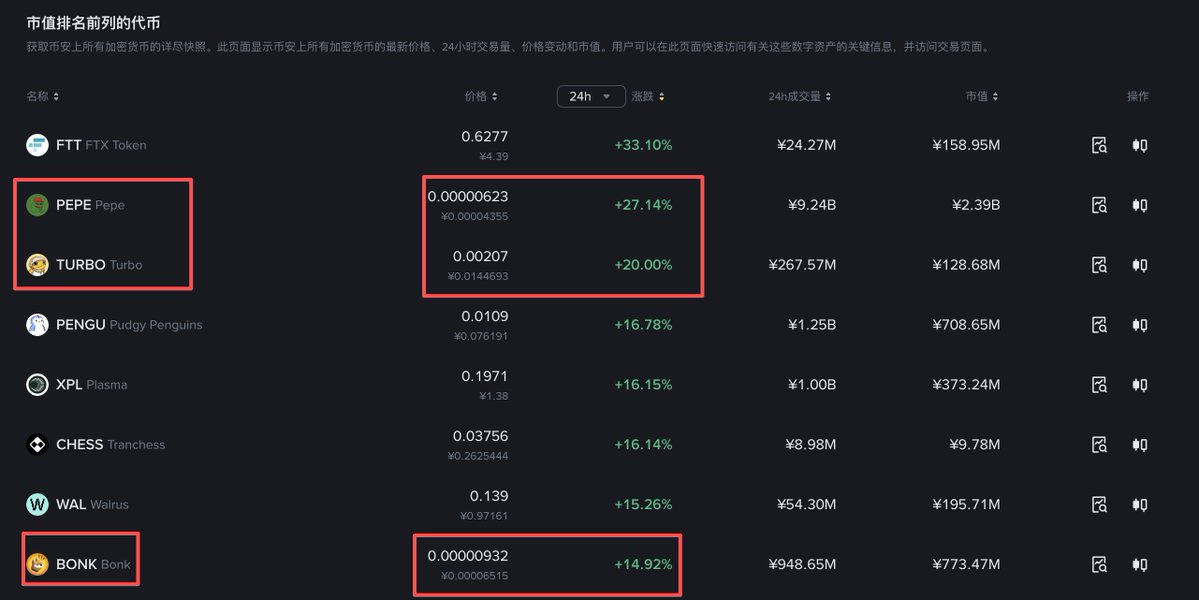Sort by 24h成交量 column header
Image resolution: width=1199 pixels, height=600 pixels.
[x=799, y=97]
